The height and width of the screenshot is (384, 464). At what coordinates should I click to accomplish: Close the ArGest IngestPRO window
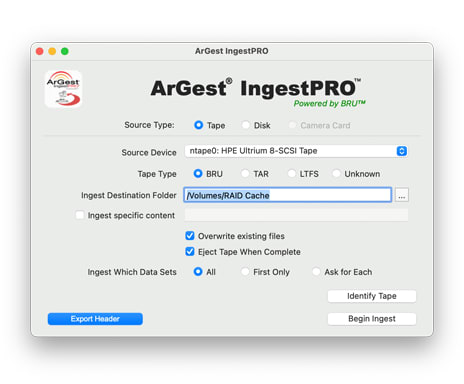tap(40, 51)
